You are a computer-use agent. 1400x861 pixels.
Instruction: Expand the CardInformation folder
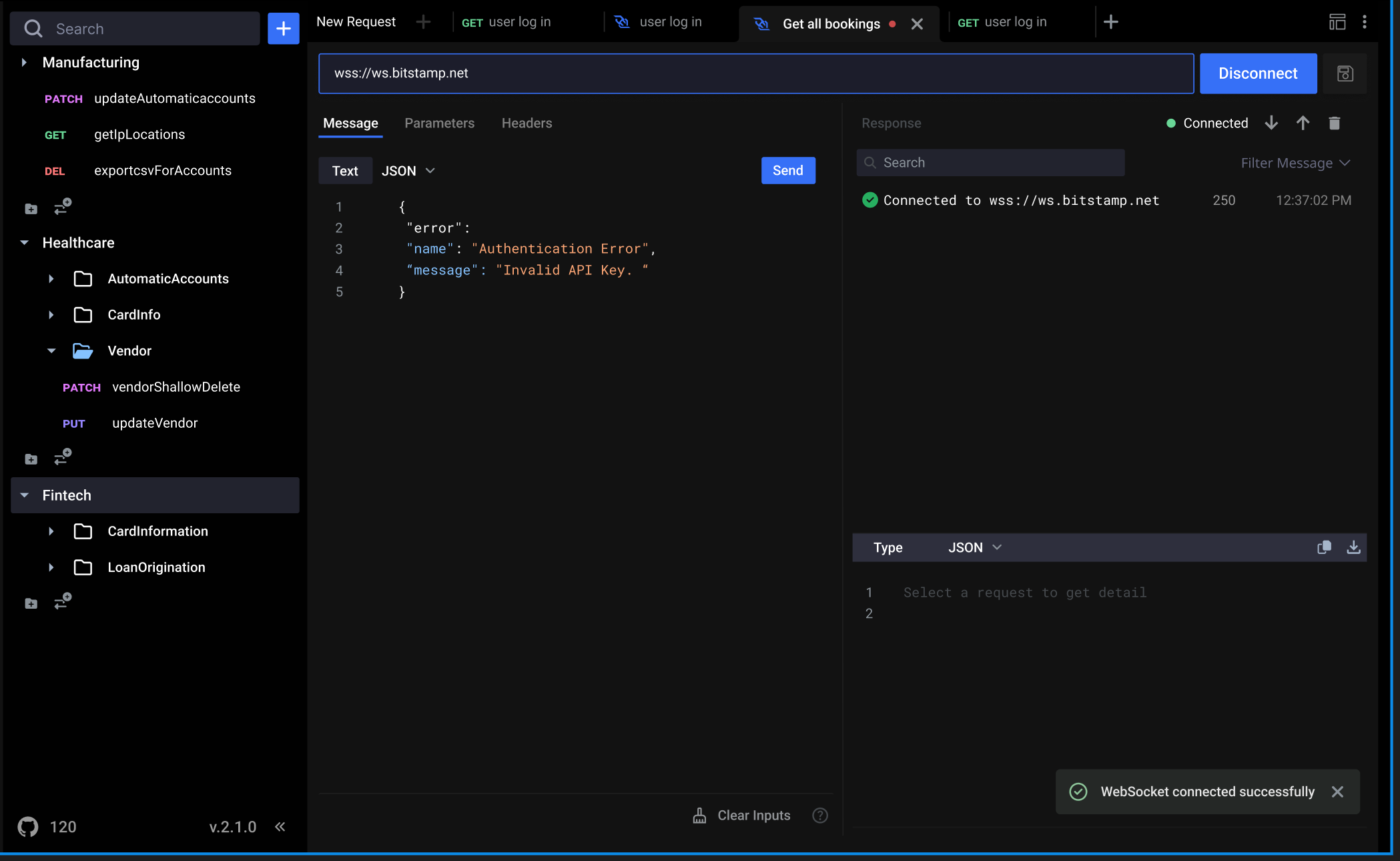(x=51, y=531)
